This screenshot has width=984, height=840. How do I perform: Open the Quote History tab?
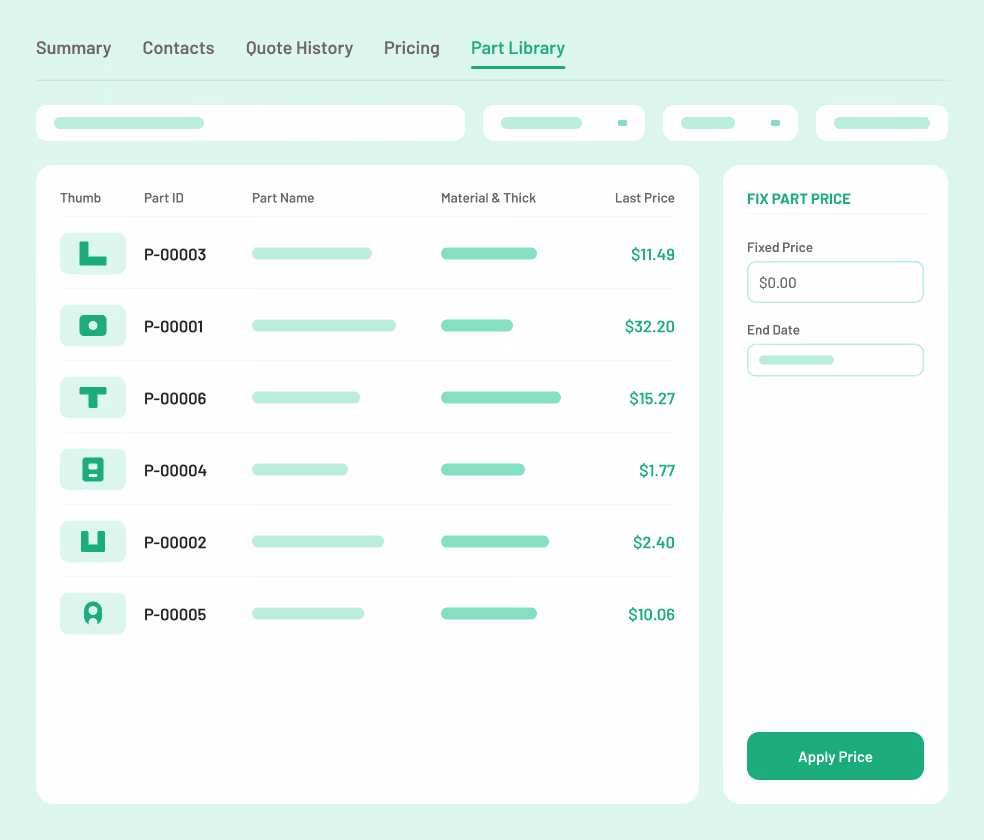coord(299,48)
